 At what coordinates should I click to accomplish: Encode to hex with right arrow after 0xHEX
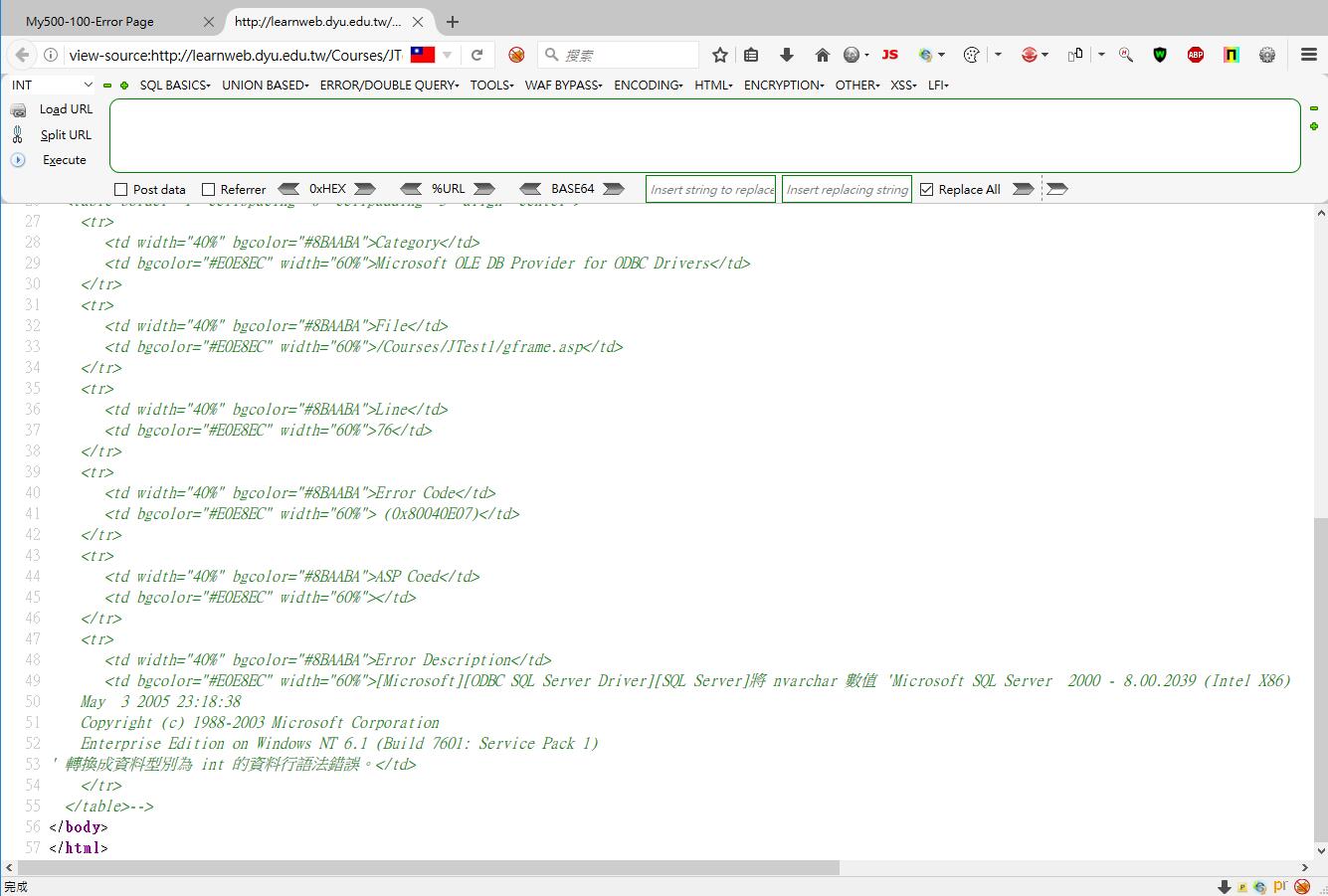365,189
